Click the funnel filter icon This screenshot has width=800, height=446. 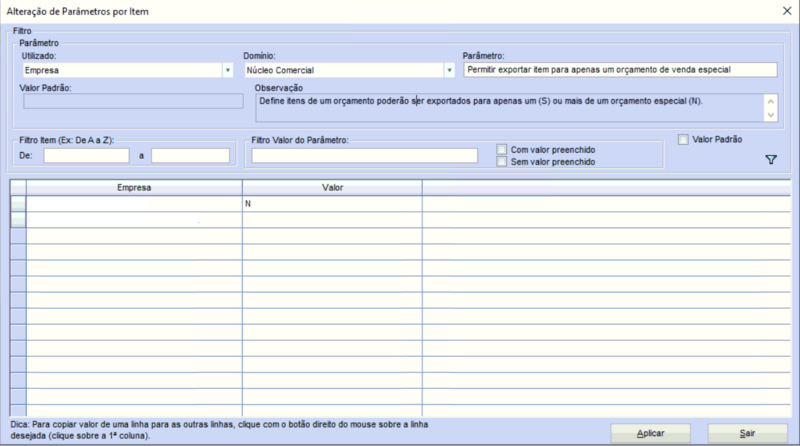[771, 160]
